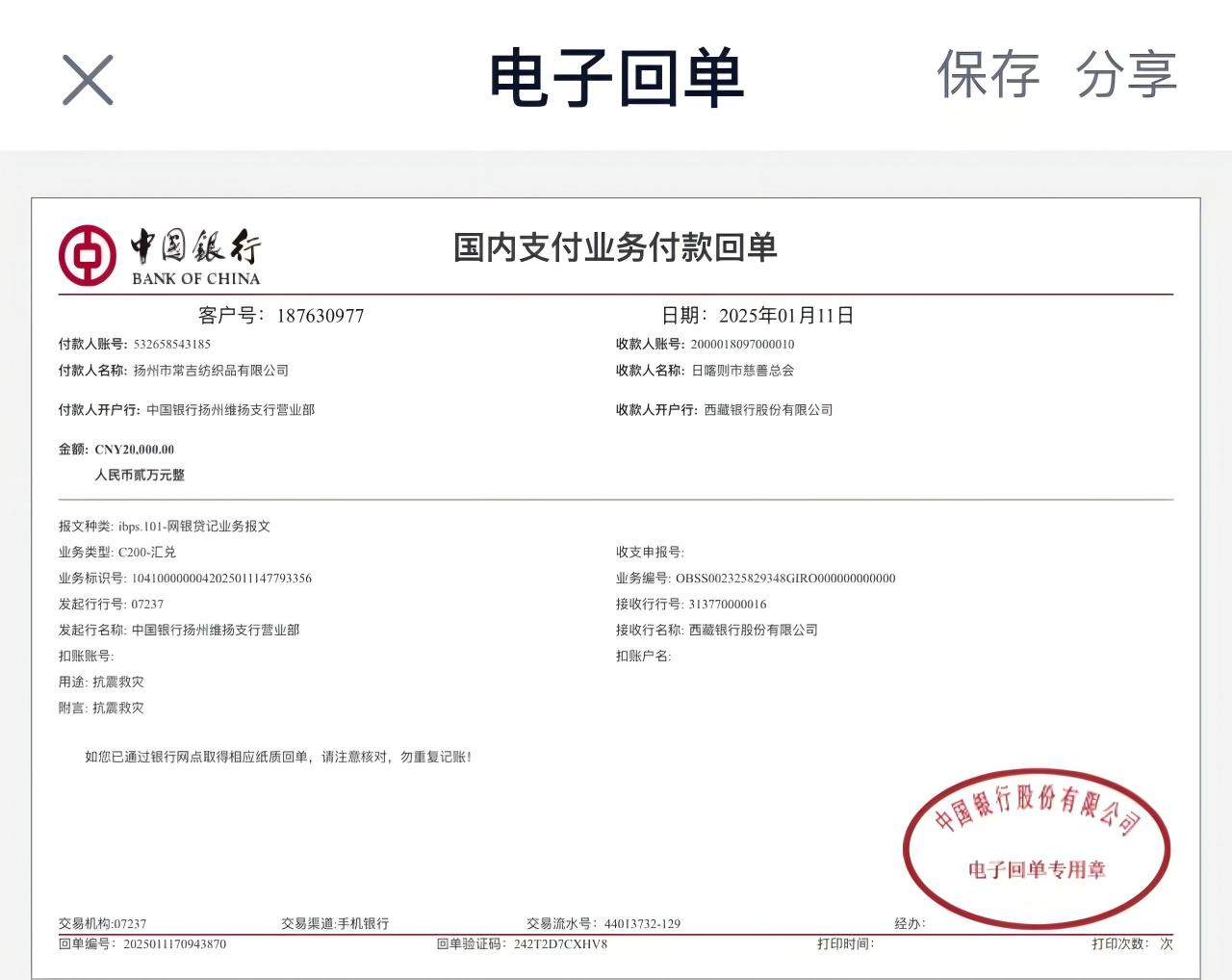The width and height of the screenshot is (1232, 980).
Task: Select transaction serial 44013732-129
Action: [x=642, y=924]
